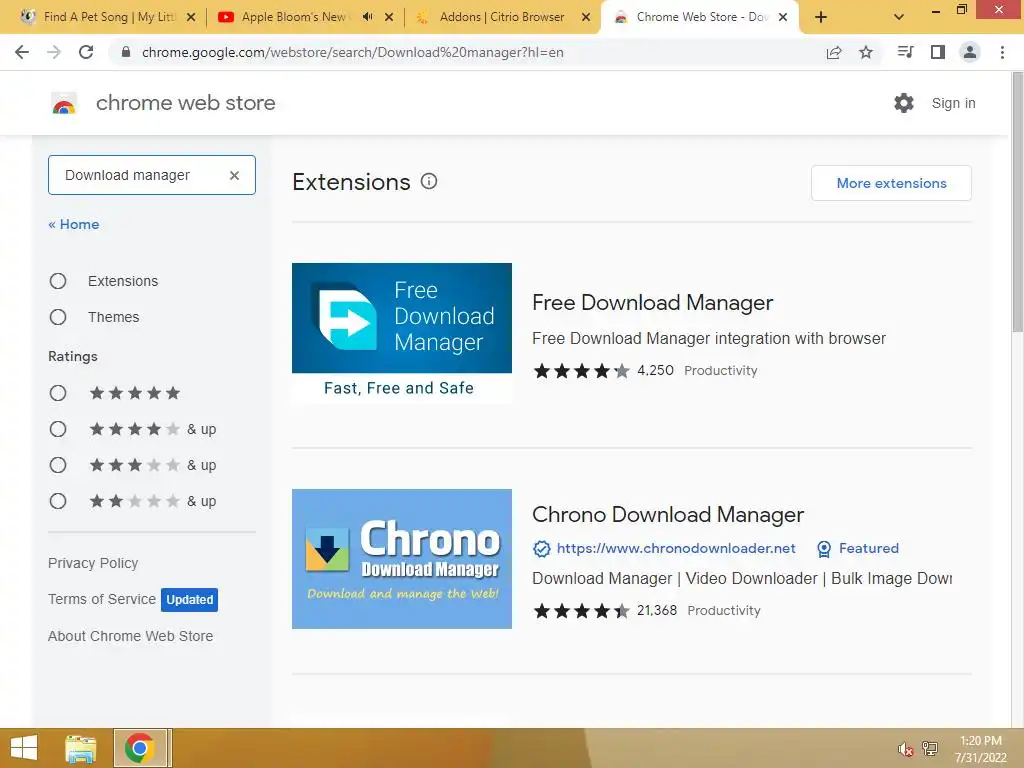
Task: Open Terms of Service link
Action: (102, 599)
